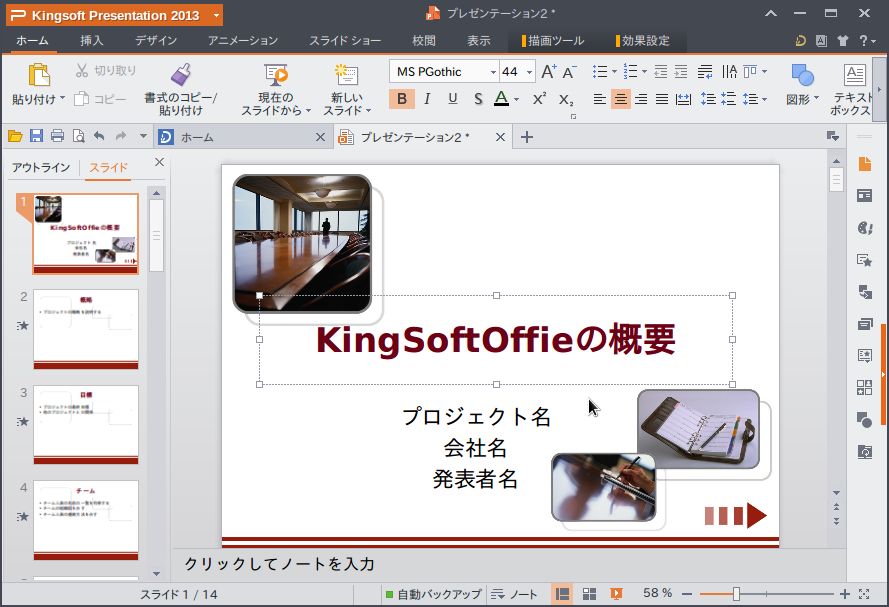Click the bulleted list icon
The width and height of the screenshot is (889, 607).
click(x=600, y=71)
